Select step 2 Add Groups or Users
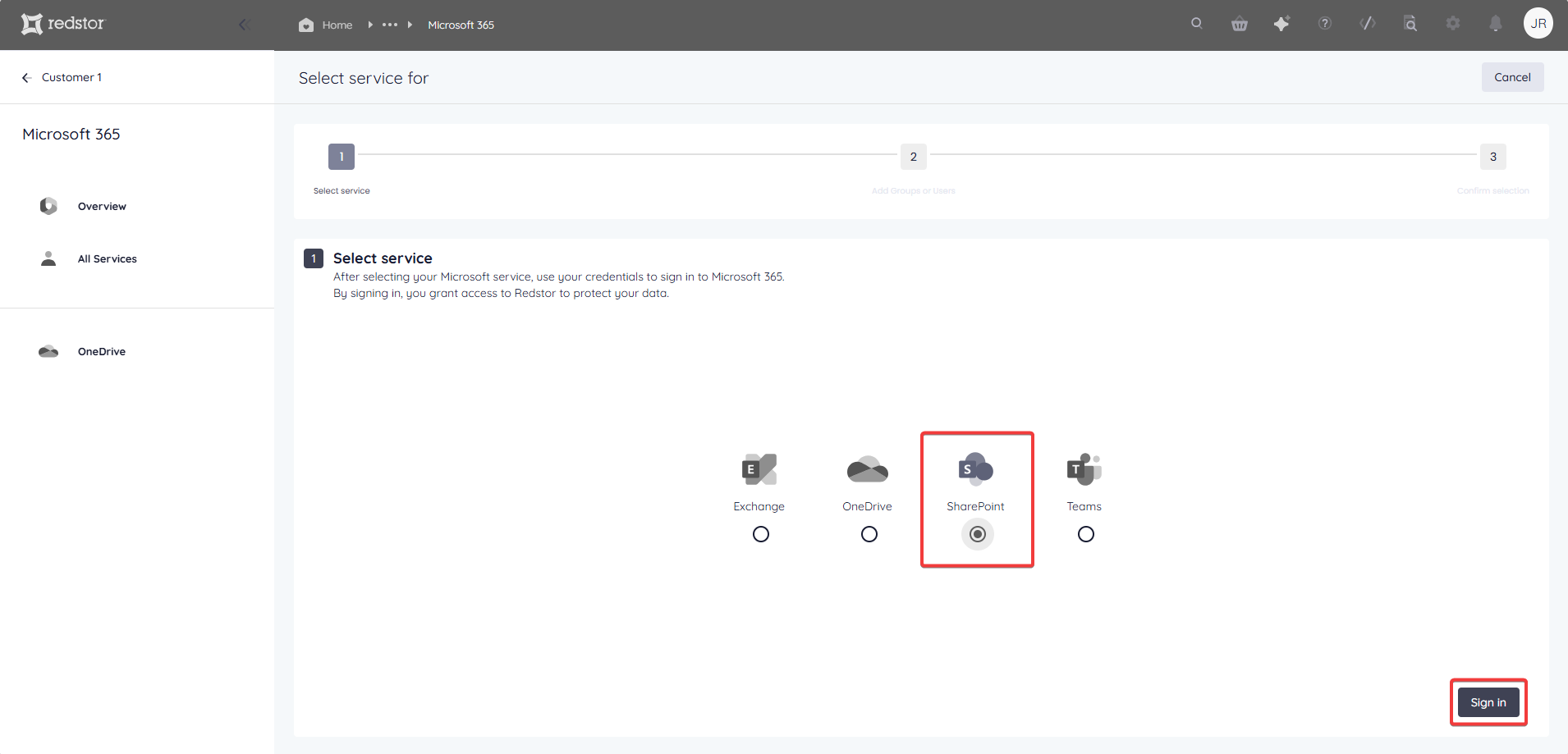The width and height of the screenshot is (1568, 754). tap(914, 157)
